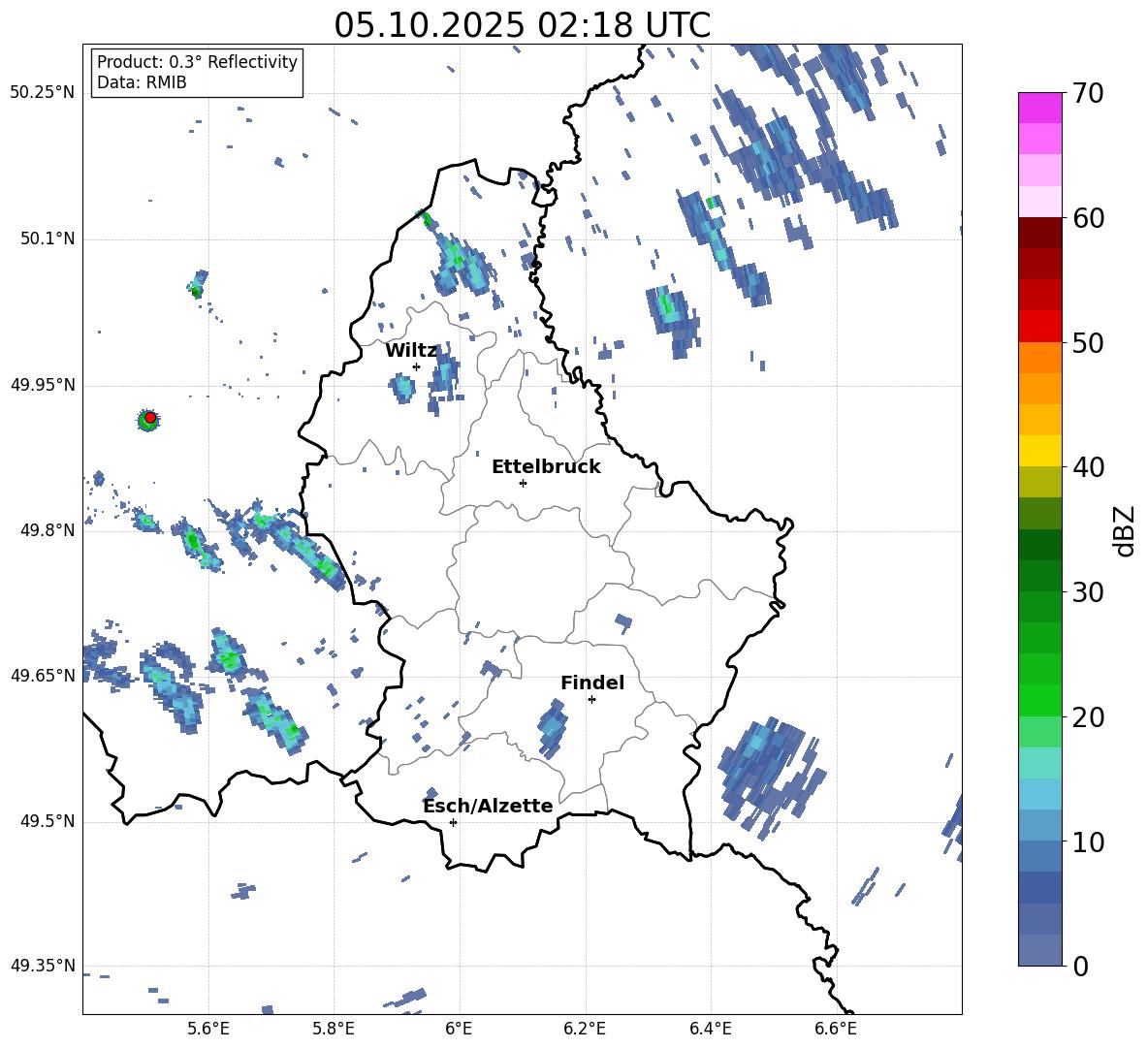Click the colorbar tick label 70
The image size is (1148, 1048).
[x=1088, y=94]
